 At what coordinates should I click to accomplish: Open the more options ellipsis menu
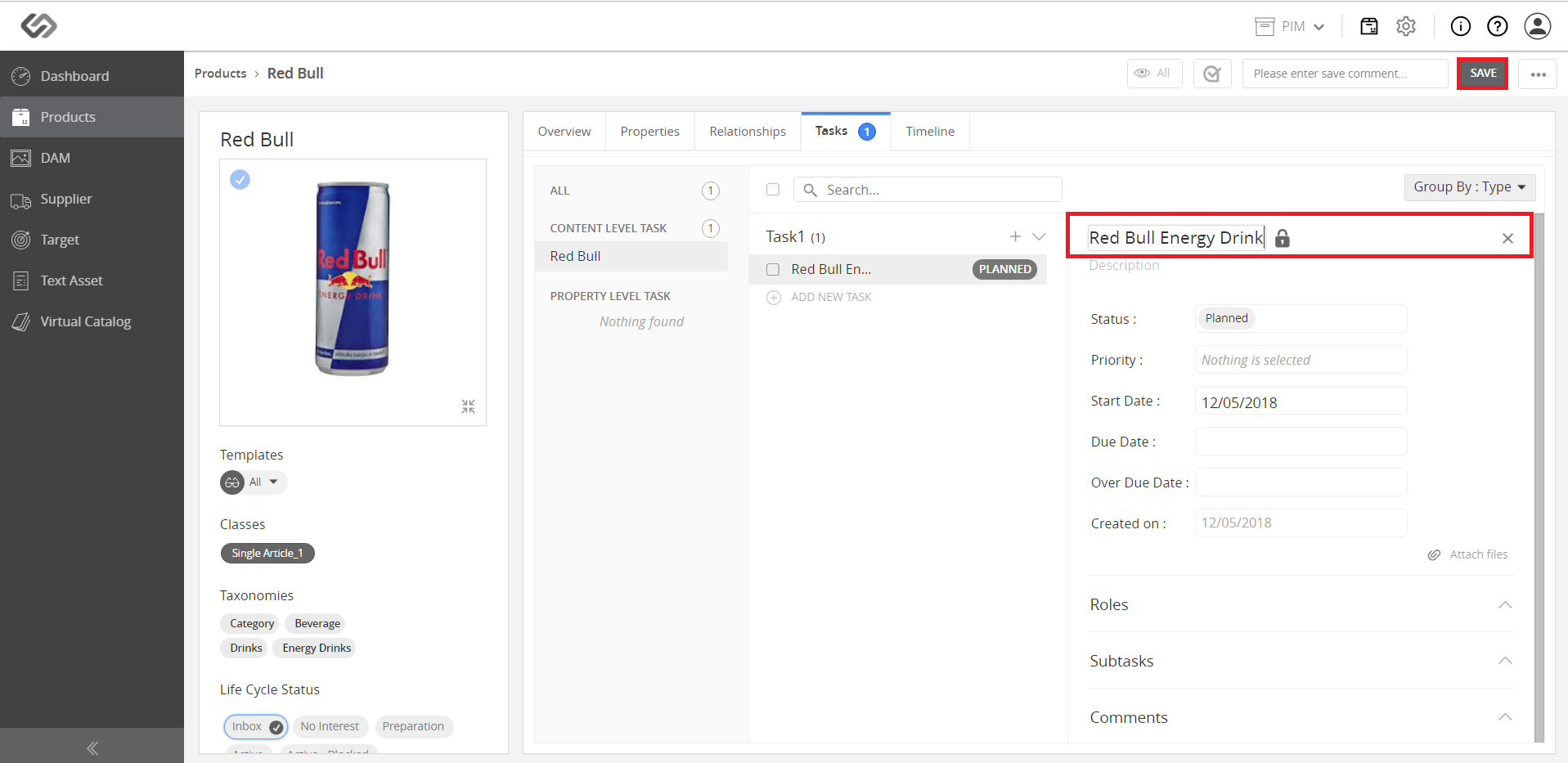1538,74
